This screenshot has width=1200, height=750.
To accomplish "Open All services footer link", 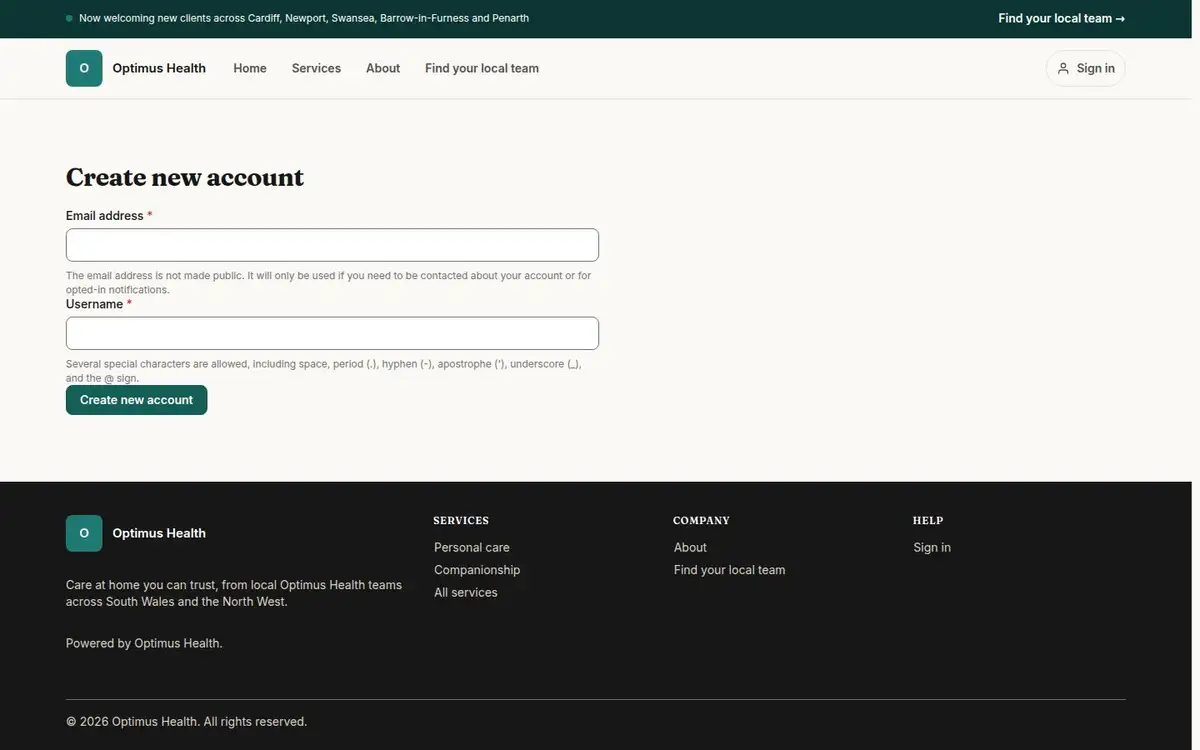I will click(466, 592).
